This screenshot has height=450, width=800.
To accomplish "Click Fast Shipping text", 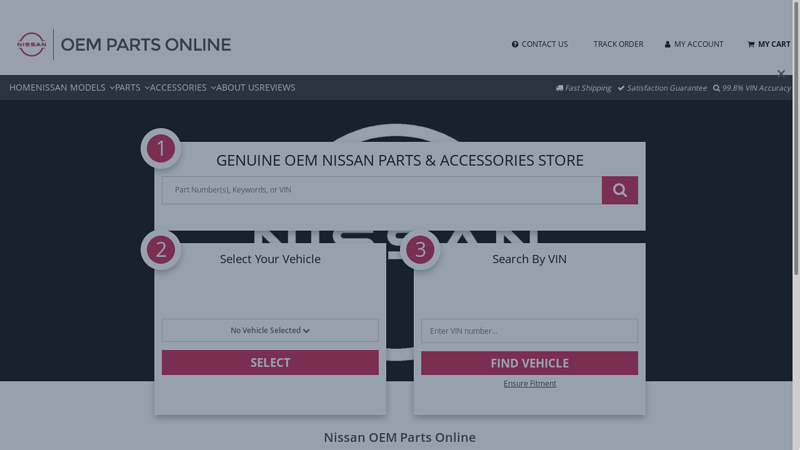I will coord(588,88).
